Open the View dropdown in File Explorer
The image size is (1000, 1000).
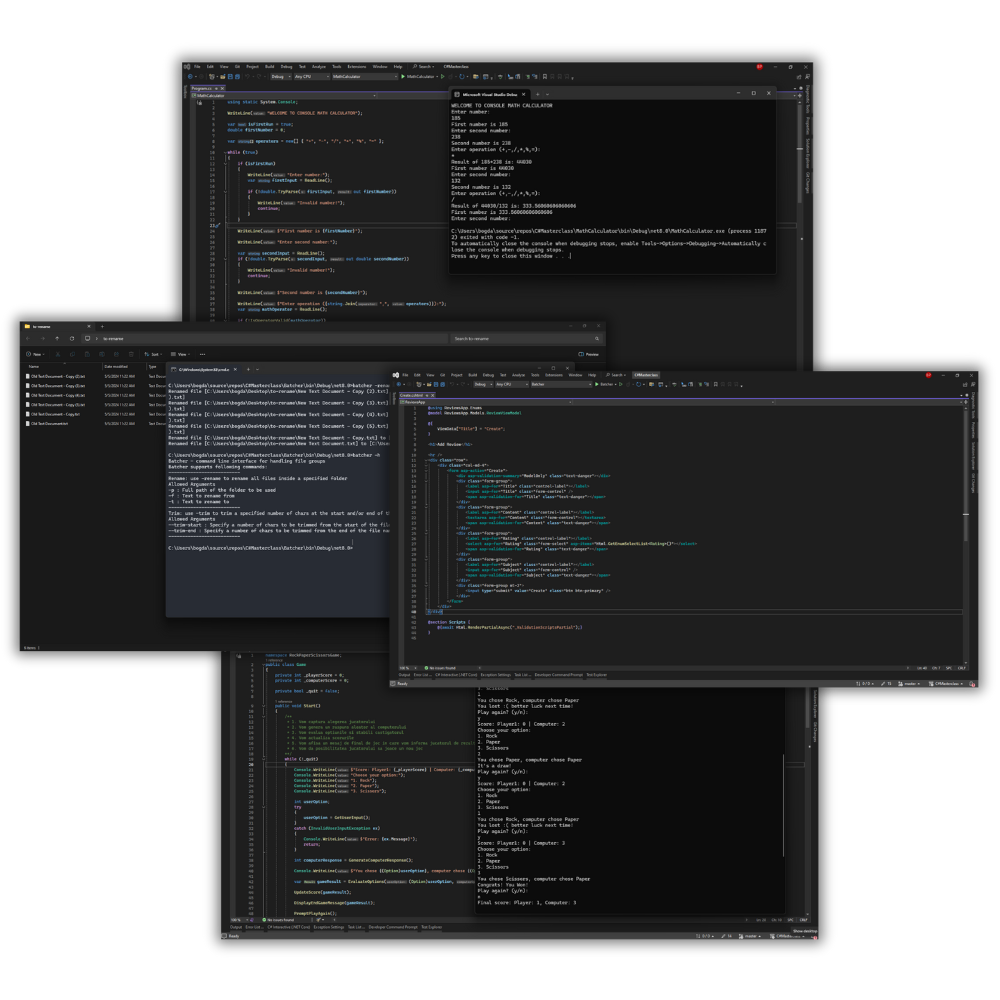[x=181, y=354]
